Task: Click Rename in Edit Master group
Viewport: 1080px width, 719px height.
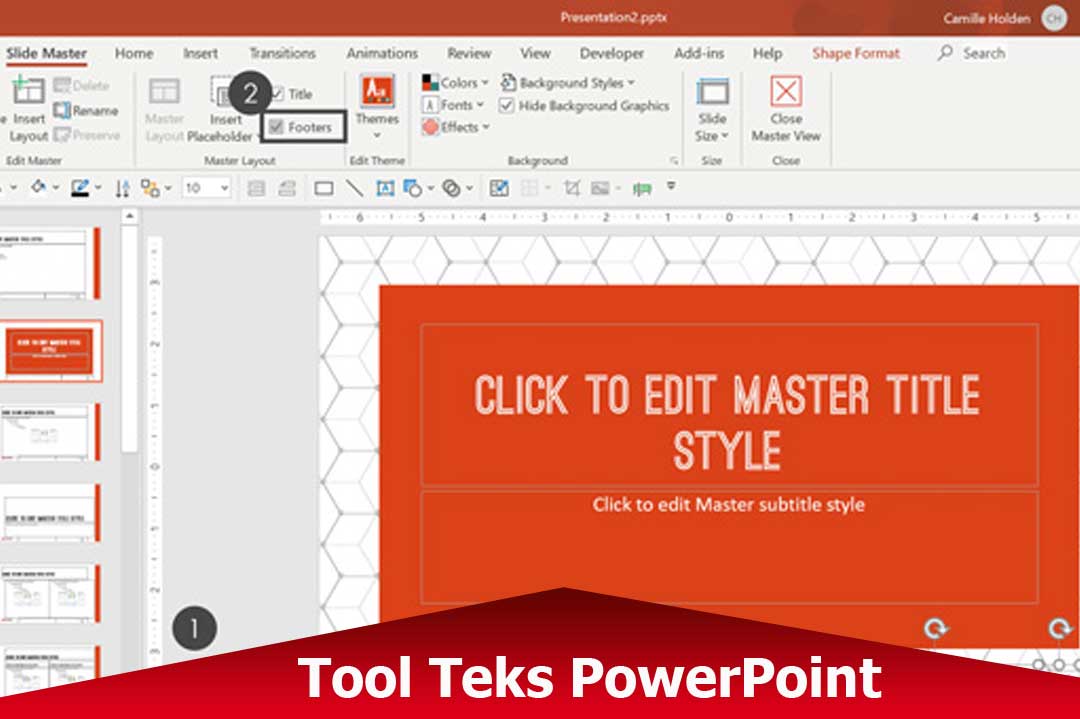Action: (85, 110)
